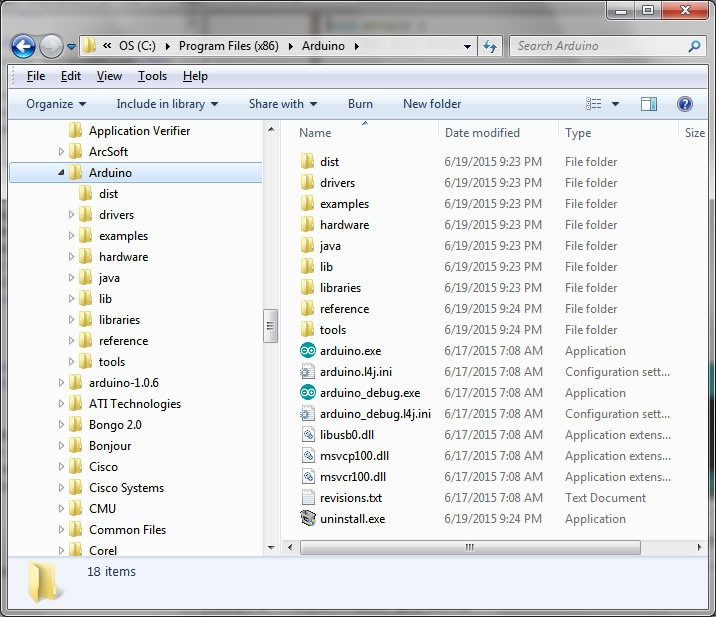The width and height of the screenshot is (716, 617).
Task: Sort by the Name column header
Action: 315,133
